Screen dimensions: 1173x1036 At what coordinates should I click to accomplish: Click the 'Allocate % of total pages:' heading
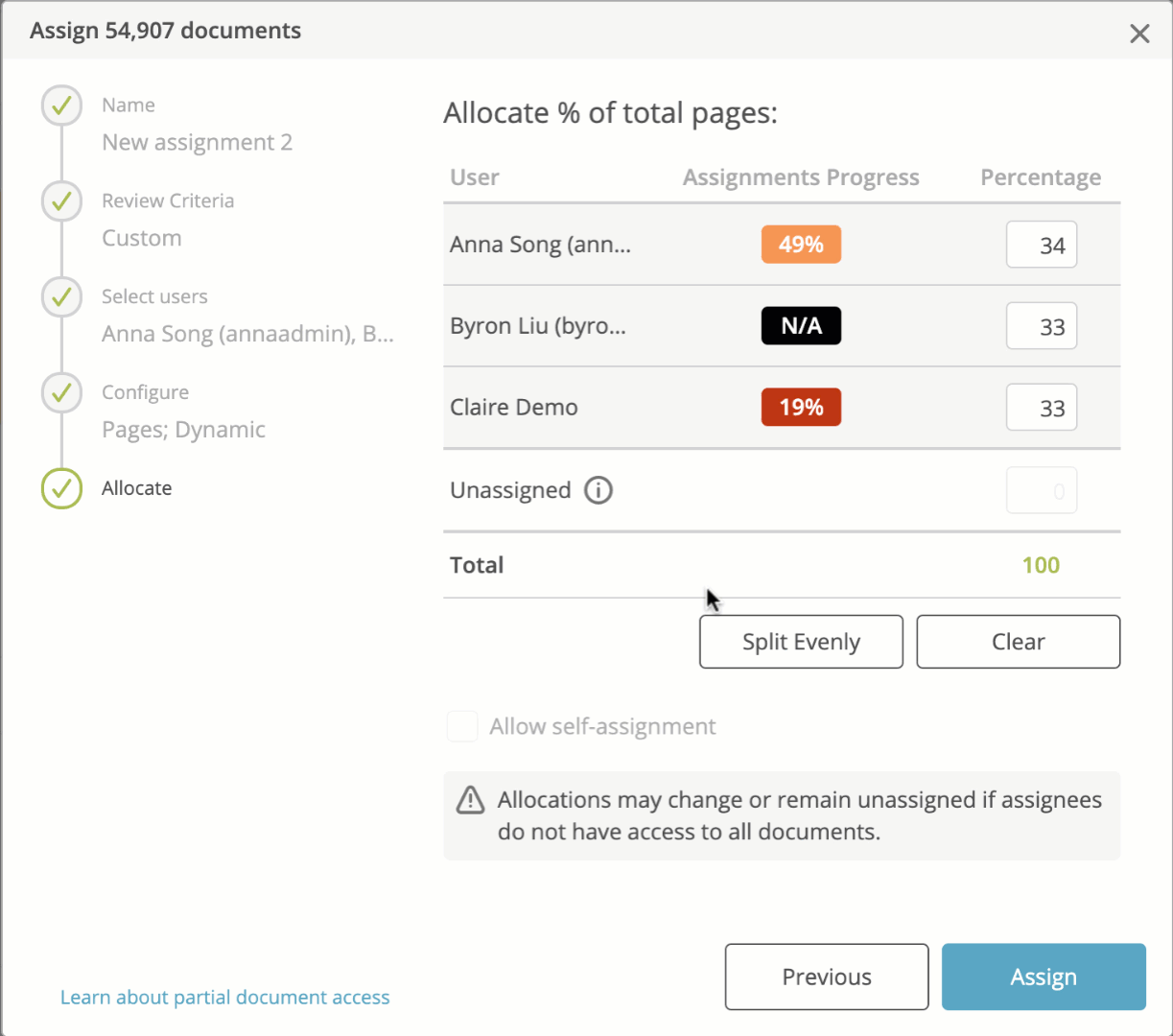[610, 113]
